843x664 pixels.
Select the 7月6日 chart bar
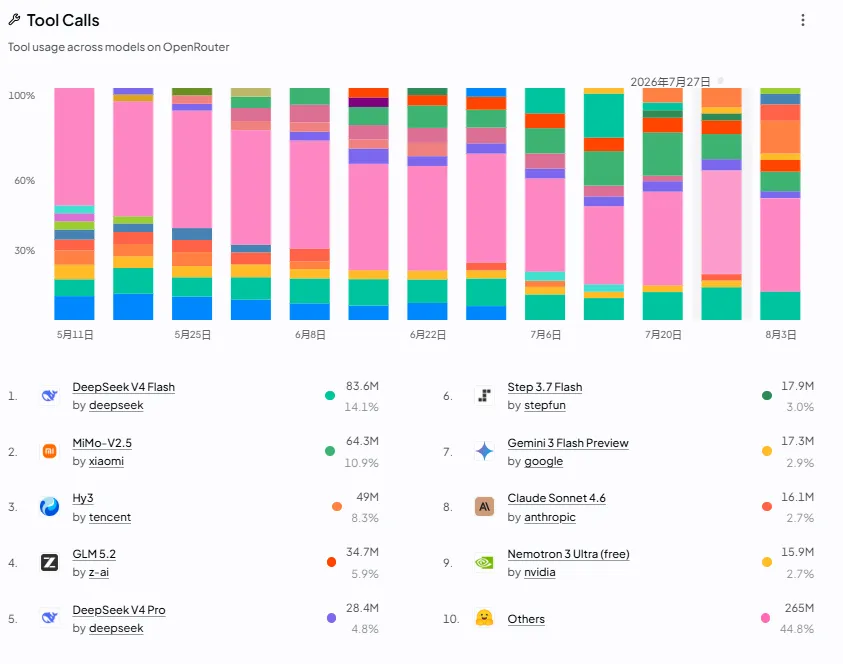click(545, 204)
